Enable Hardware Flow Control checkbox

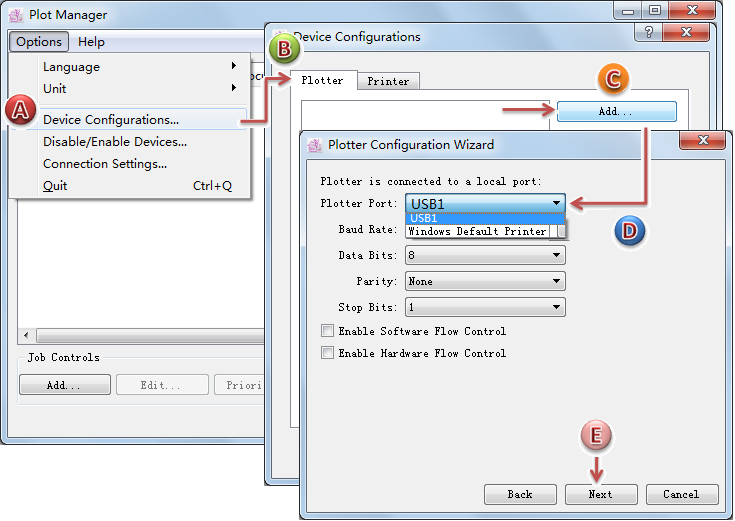click(x=327, y=353)
